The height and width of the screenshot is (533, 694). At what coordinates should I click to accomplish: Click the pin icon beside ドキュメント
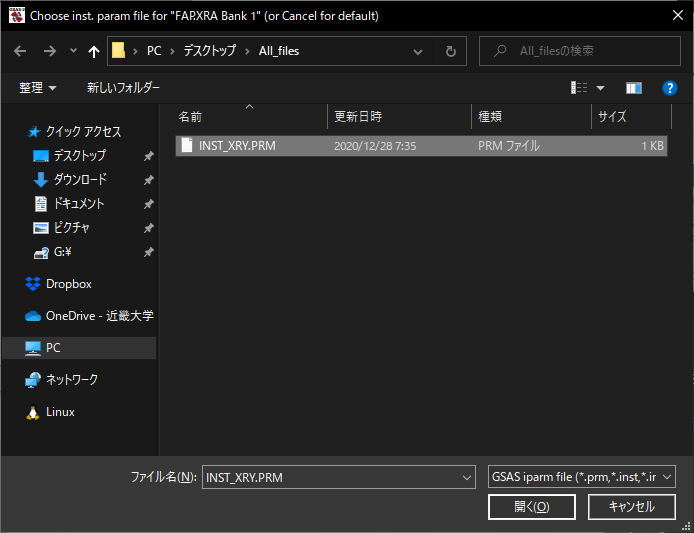coord(149,204)
